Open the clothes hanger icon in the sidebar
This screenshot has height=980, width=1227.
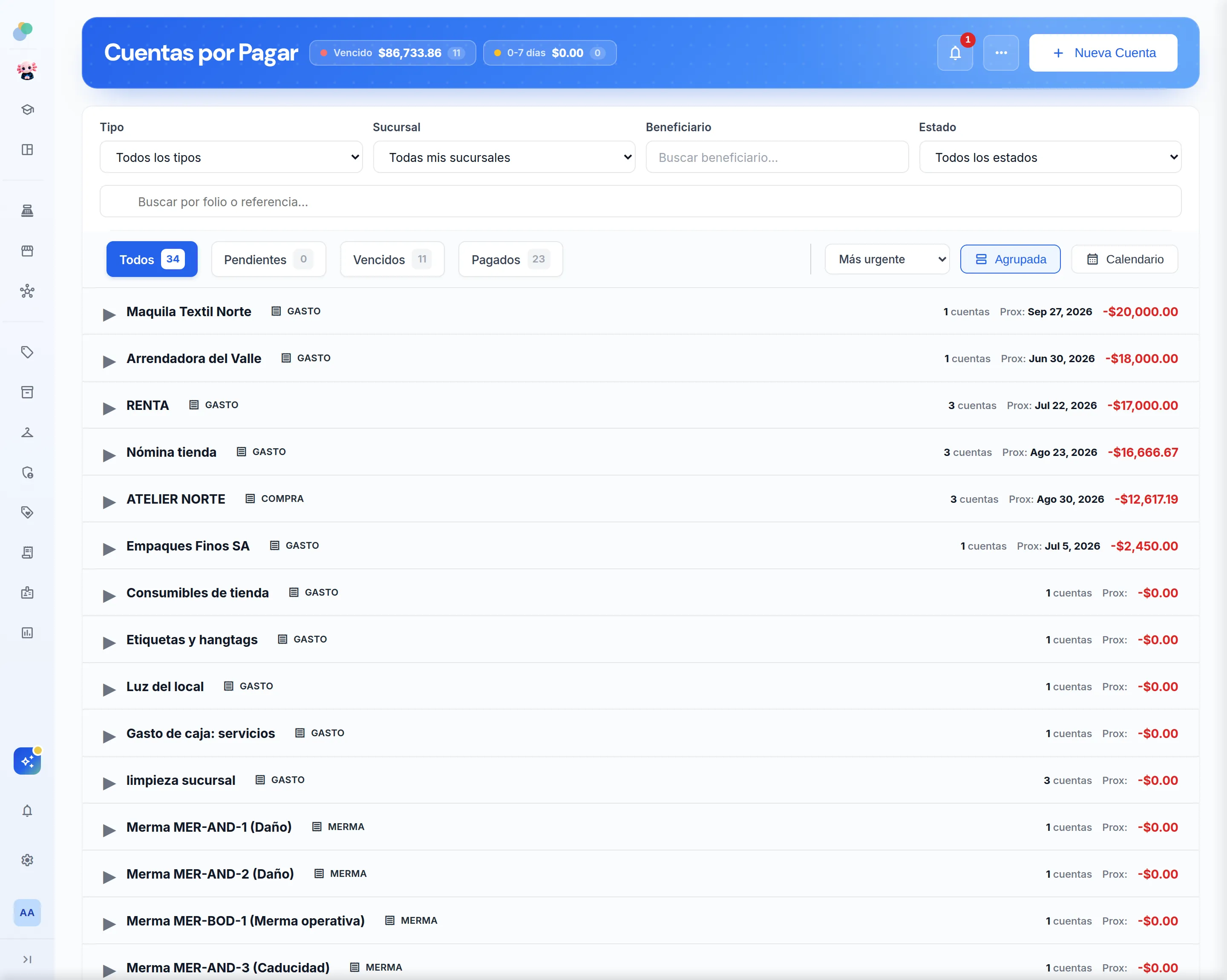pyautogui.click(x=27, y=432)
